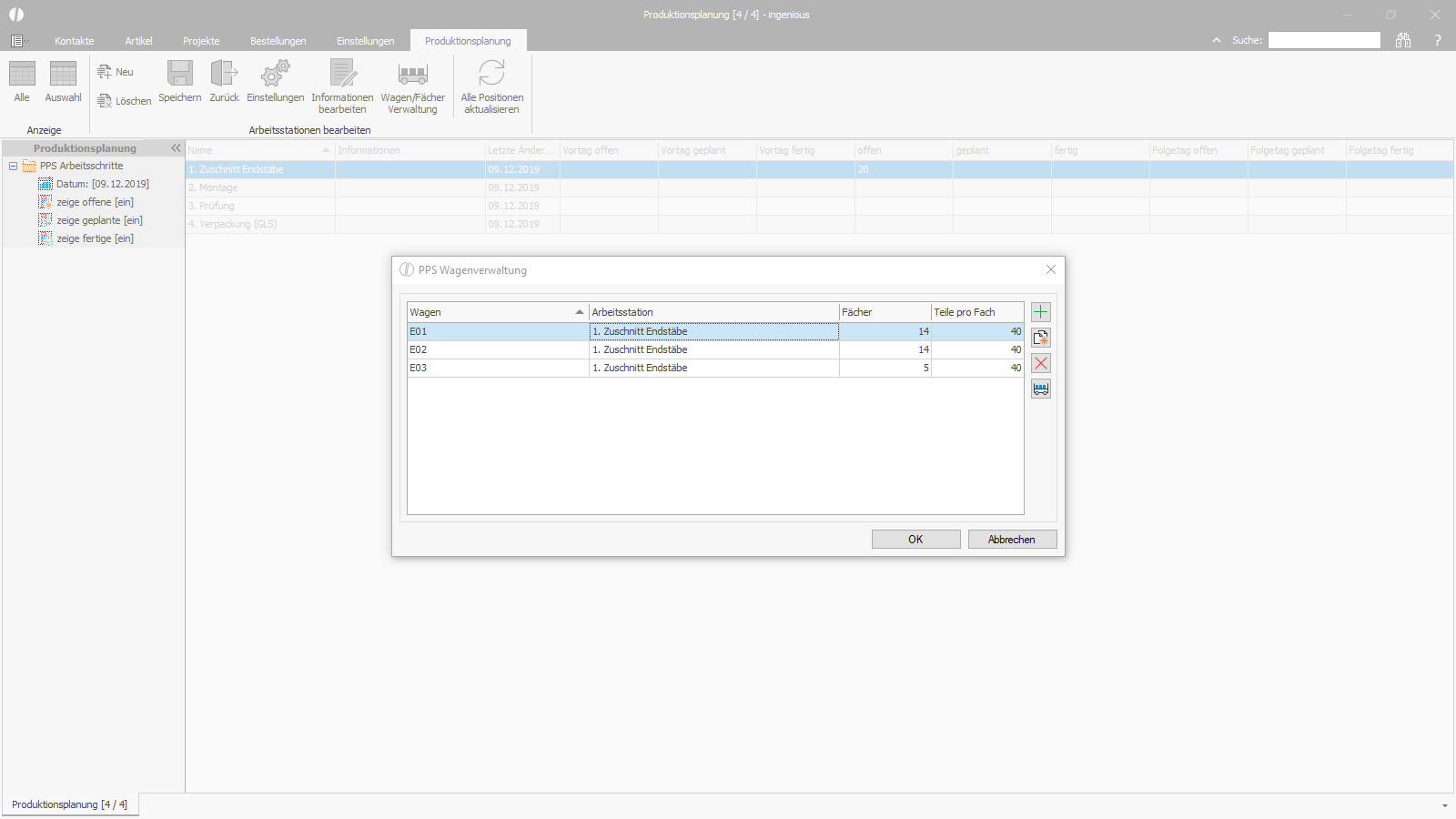Click the Name column header in main grid
This screenshot has height=819, width=1456.
[259, 150]
